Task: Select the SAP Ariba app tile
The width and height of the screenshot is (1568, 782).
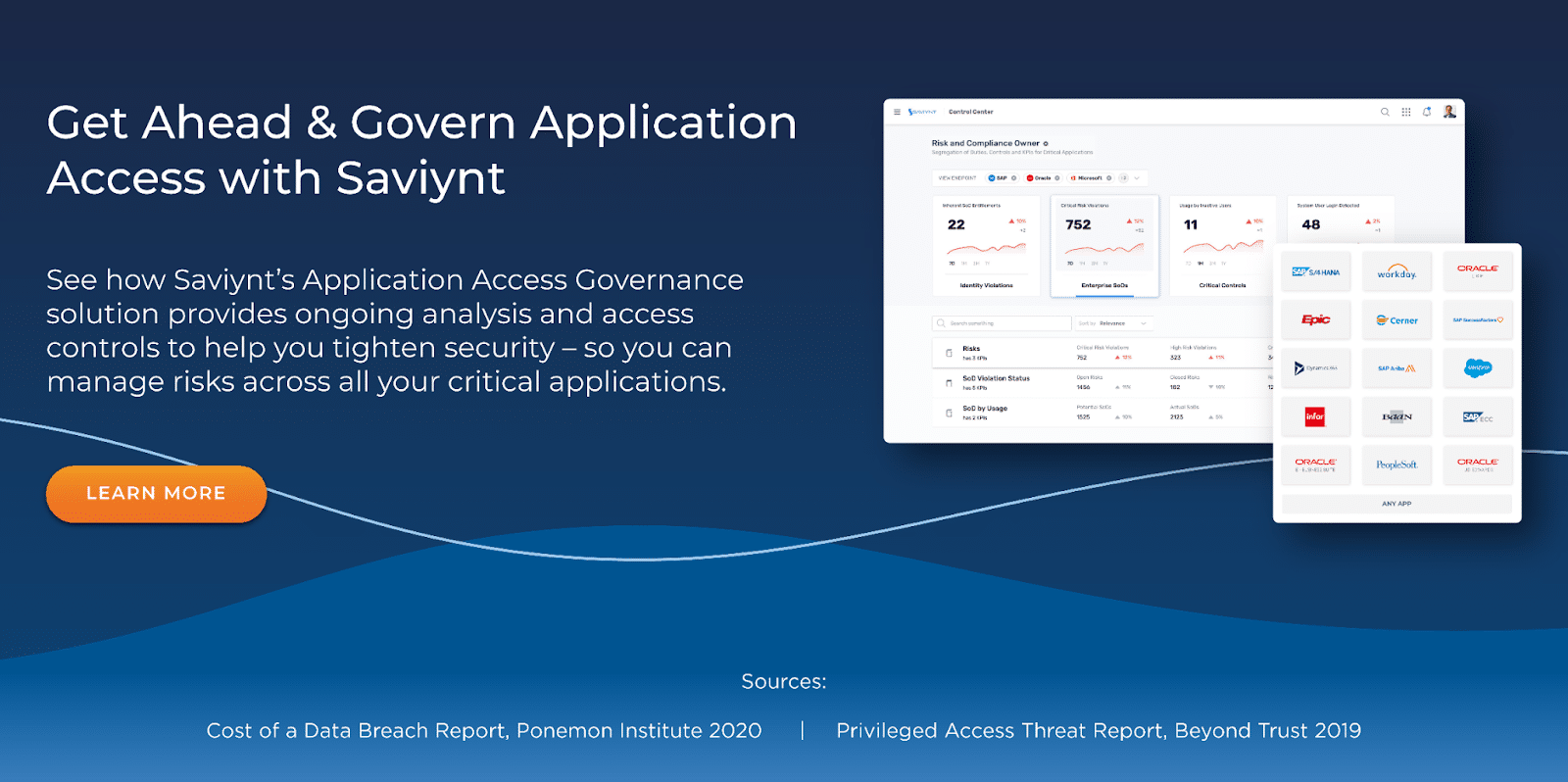Action: tap(1396, 367)
